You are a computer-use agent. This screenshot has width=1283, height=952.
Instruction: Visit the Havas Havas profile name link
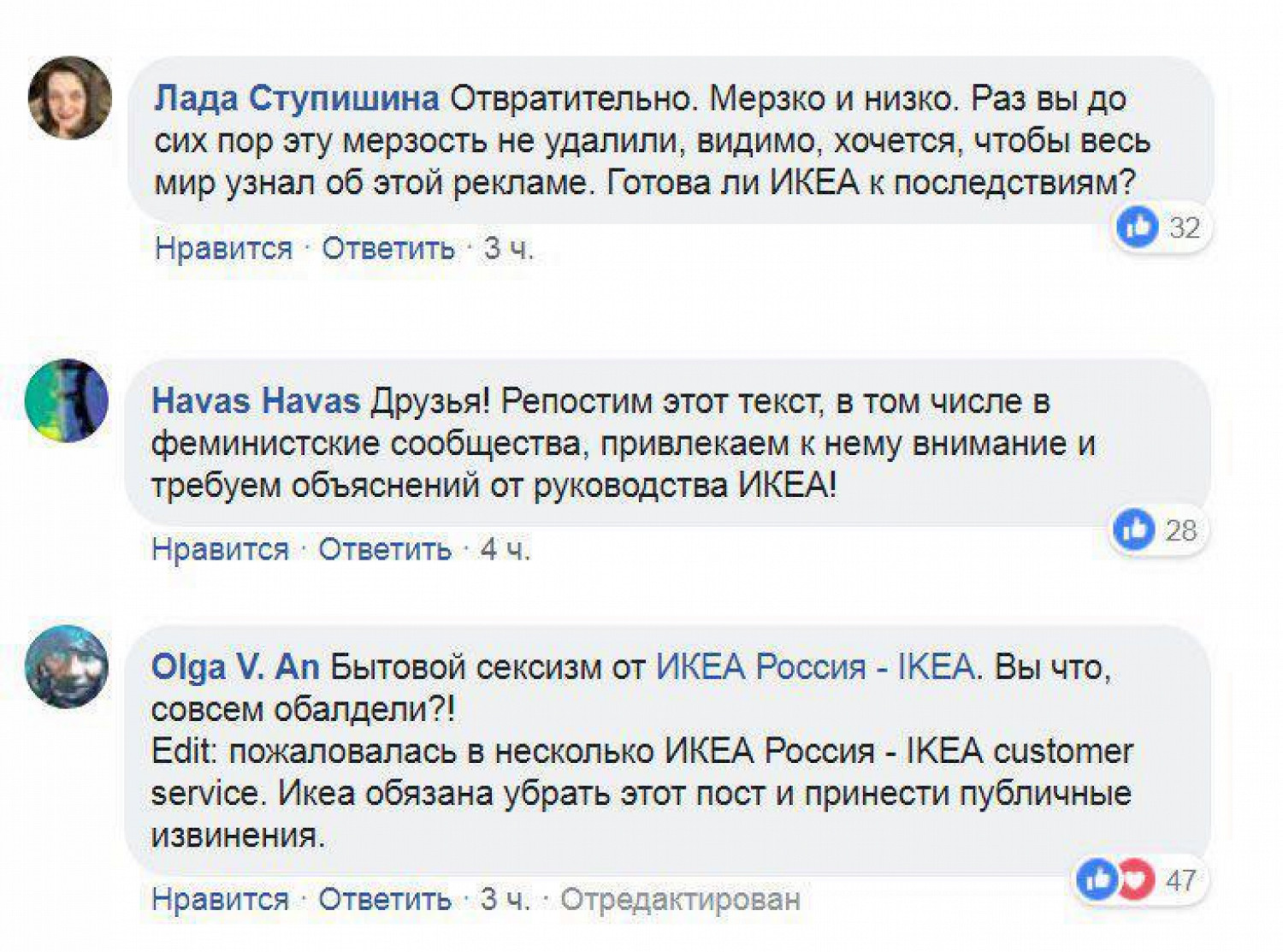click(x=256, y=401)
